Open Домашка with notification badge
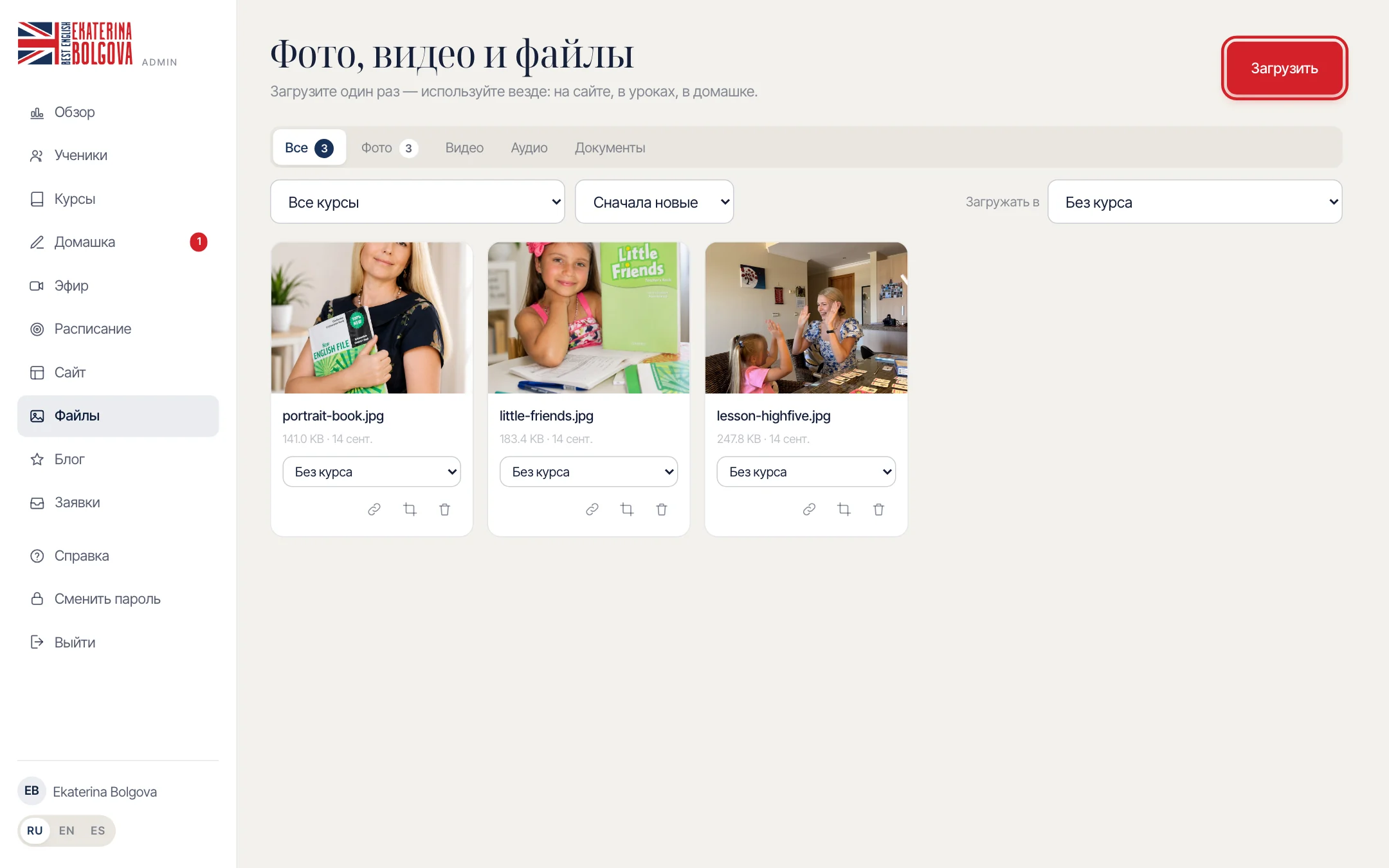This screenshot has height=868, width=1389. (118, 242)
